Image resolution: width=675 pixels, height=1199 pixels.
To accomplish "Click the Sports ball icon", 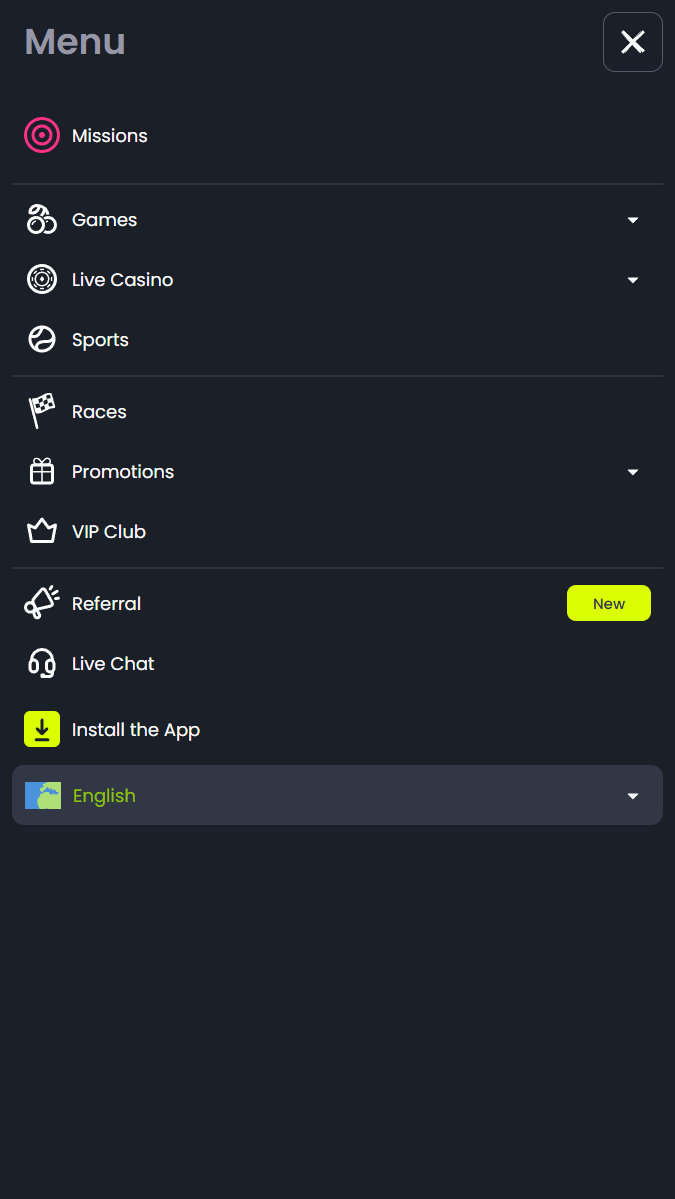I will pyautogui.click(x=42, y=339).
